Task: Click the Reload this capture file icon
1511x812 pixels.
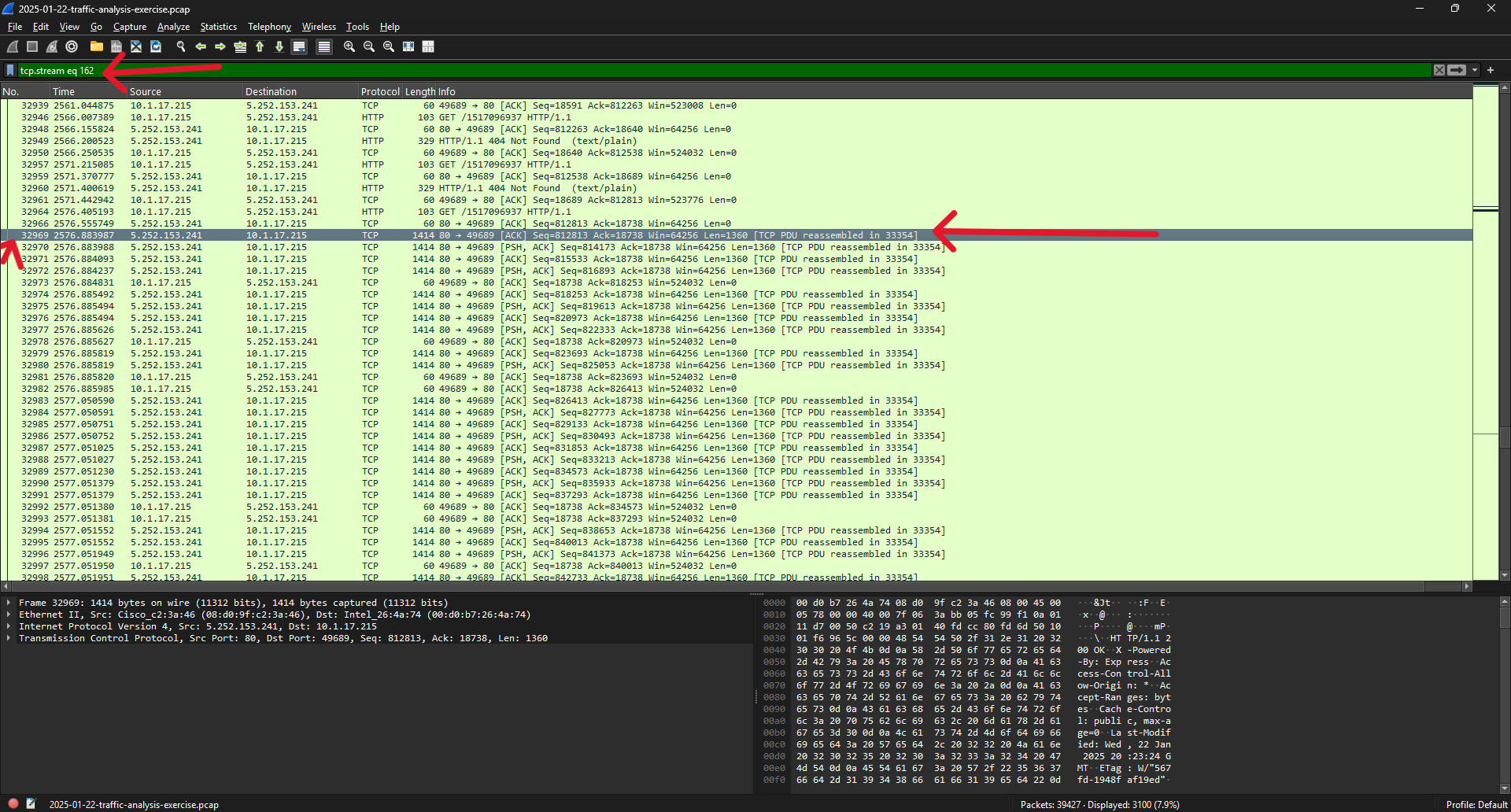Action: tap(156, 47)
